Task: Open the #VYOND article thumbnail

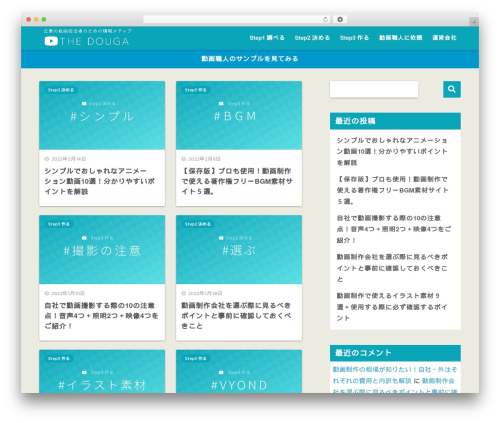Action: [239, 371]
